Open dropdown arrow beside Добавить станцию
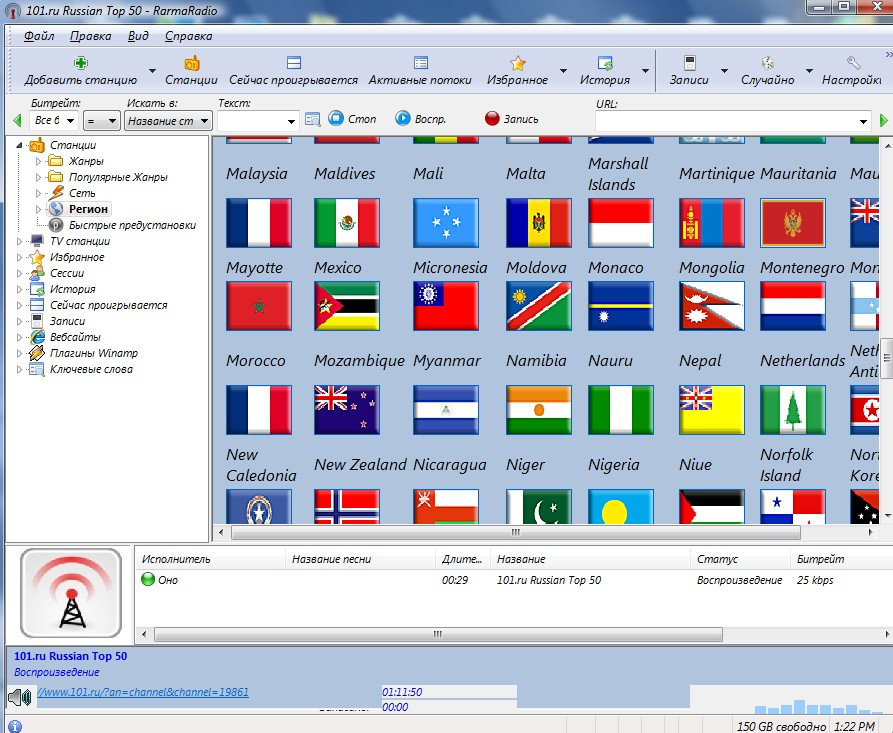 point(152,71)
